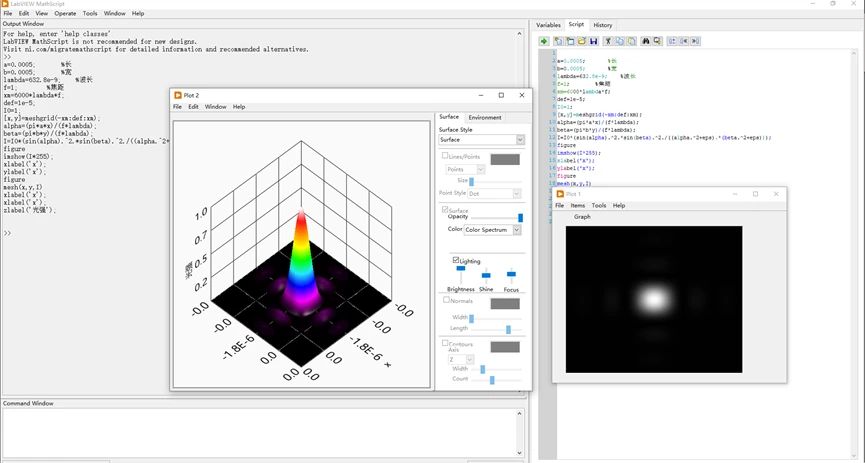Click the Shine vertical slider handle
Image resolution: width=865 pixels, height=463 pixels.
(486, 275)
